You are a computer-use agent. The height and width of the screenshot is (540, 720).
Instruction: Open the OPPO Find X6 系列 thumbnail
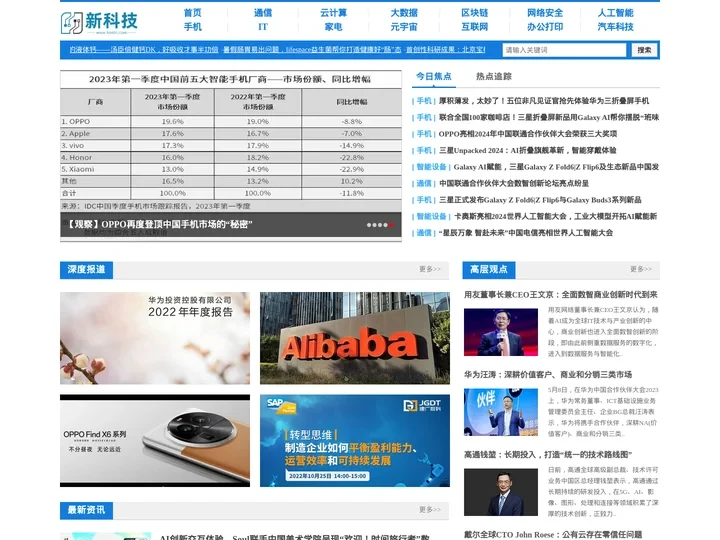pos(155,440)
